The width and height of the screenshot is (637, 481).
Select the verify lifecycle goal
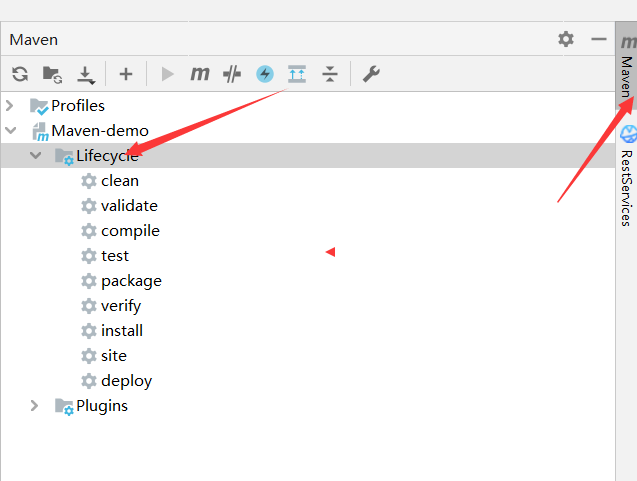(308, 306)
